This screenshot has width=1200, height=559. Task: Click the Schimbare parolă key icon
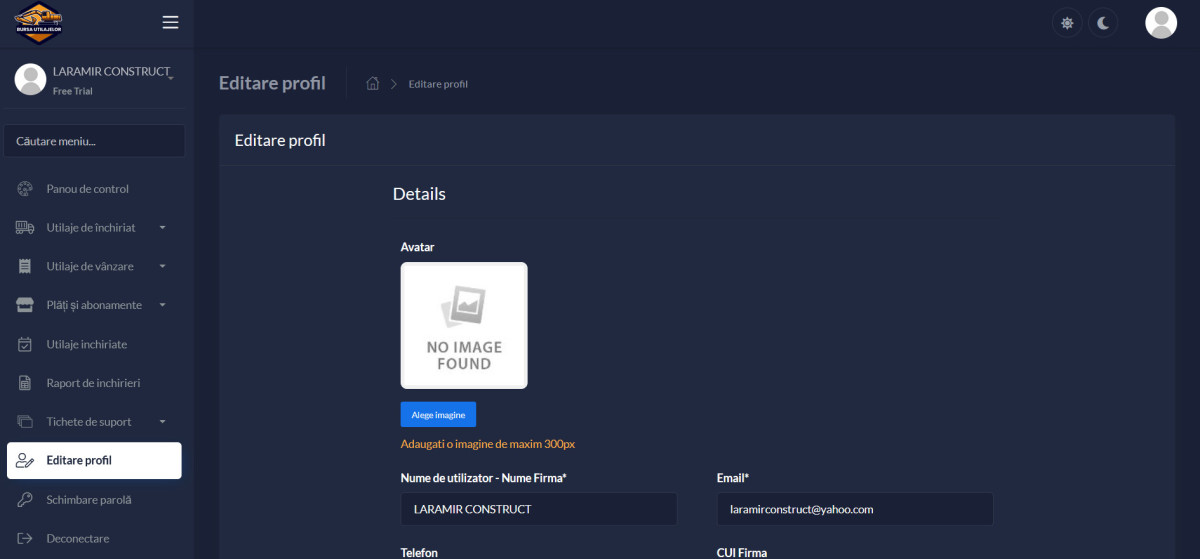click(x=26, y=500)
